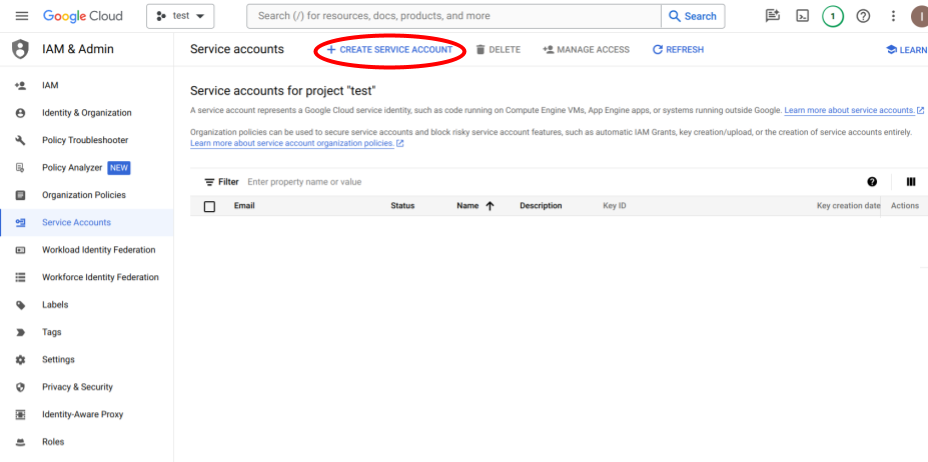Open Learn more about service accounts link
The image size is (928, 462).
pyautogui.click(x=849, y=110)
